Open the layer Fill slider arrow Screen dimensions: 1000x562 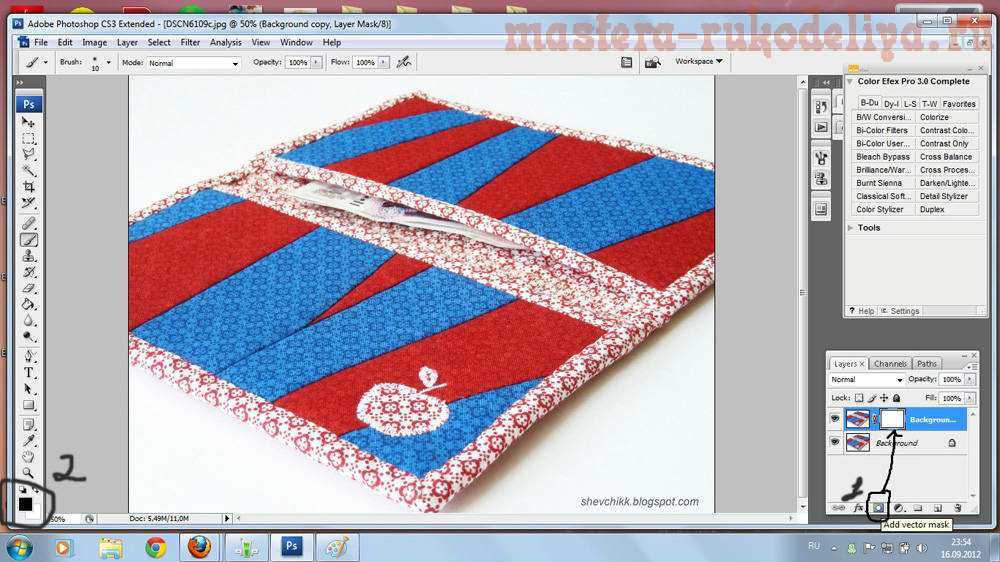tap(970, 398)
